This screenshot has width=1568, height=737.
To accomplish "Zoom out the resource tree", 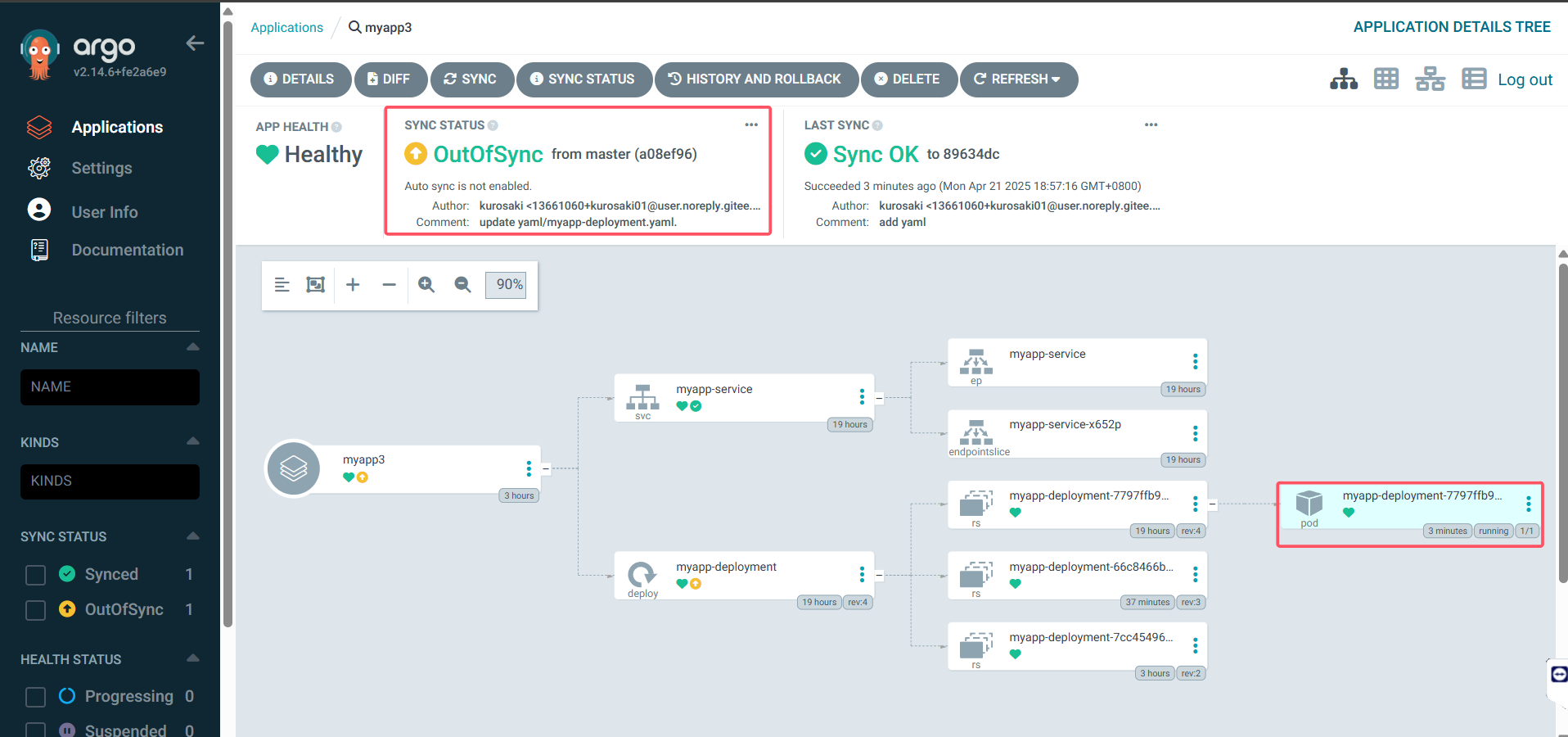I will click(462, 285).
